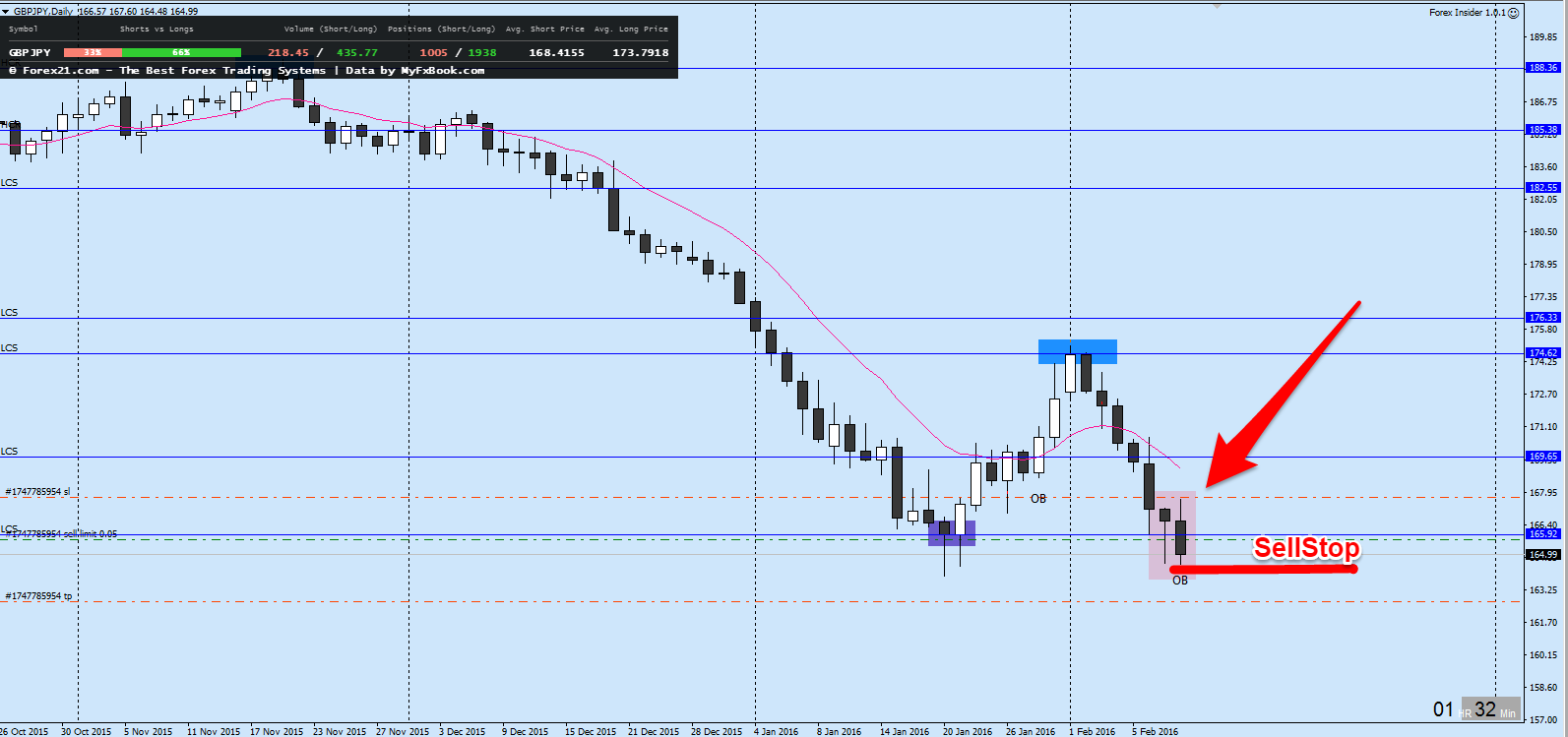Select the blue rectangle at the 174.62 high

(1078, 351)
